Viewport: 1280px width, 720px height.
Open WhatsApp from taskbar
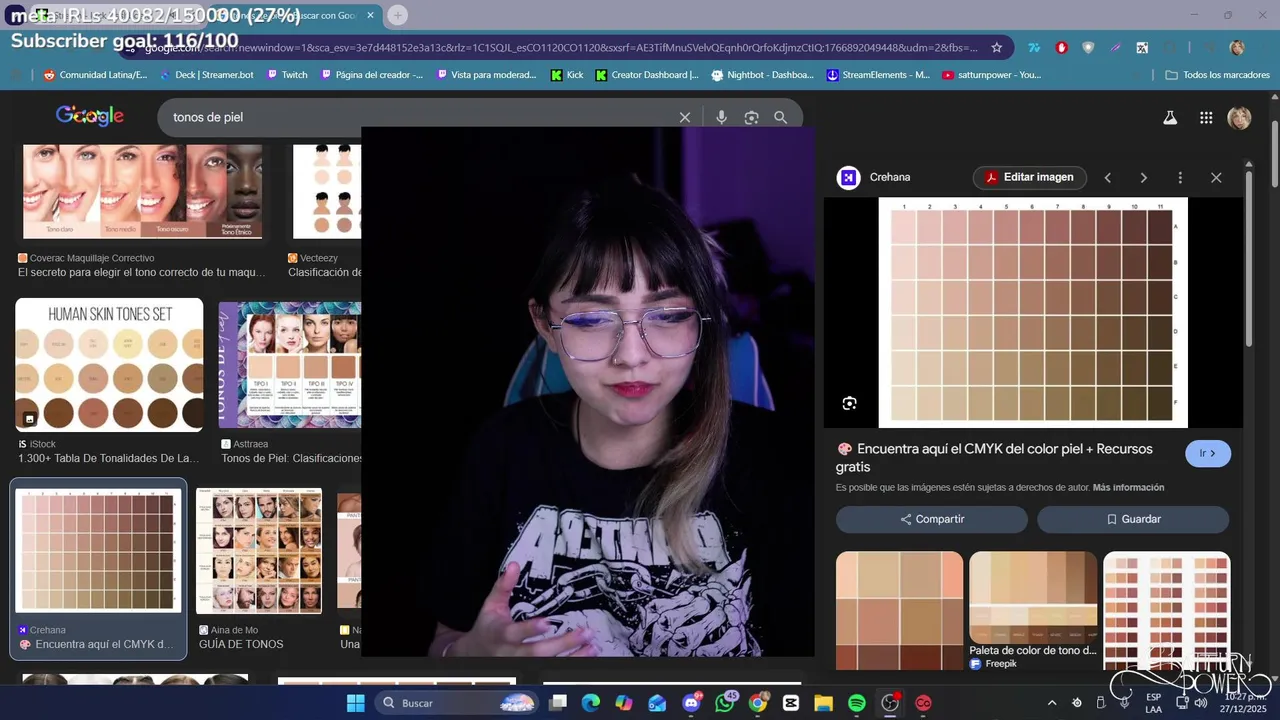[x=725, y=703]
